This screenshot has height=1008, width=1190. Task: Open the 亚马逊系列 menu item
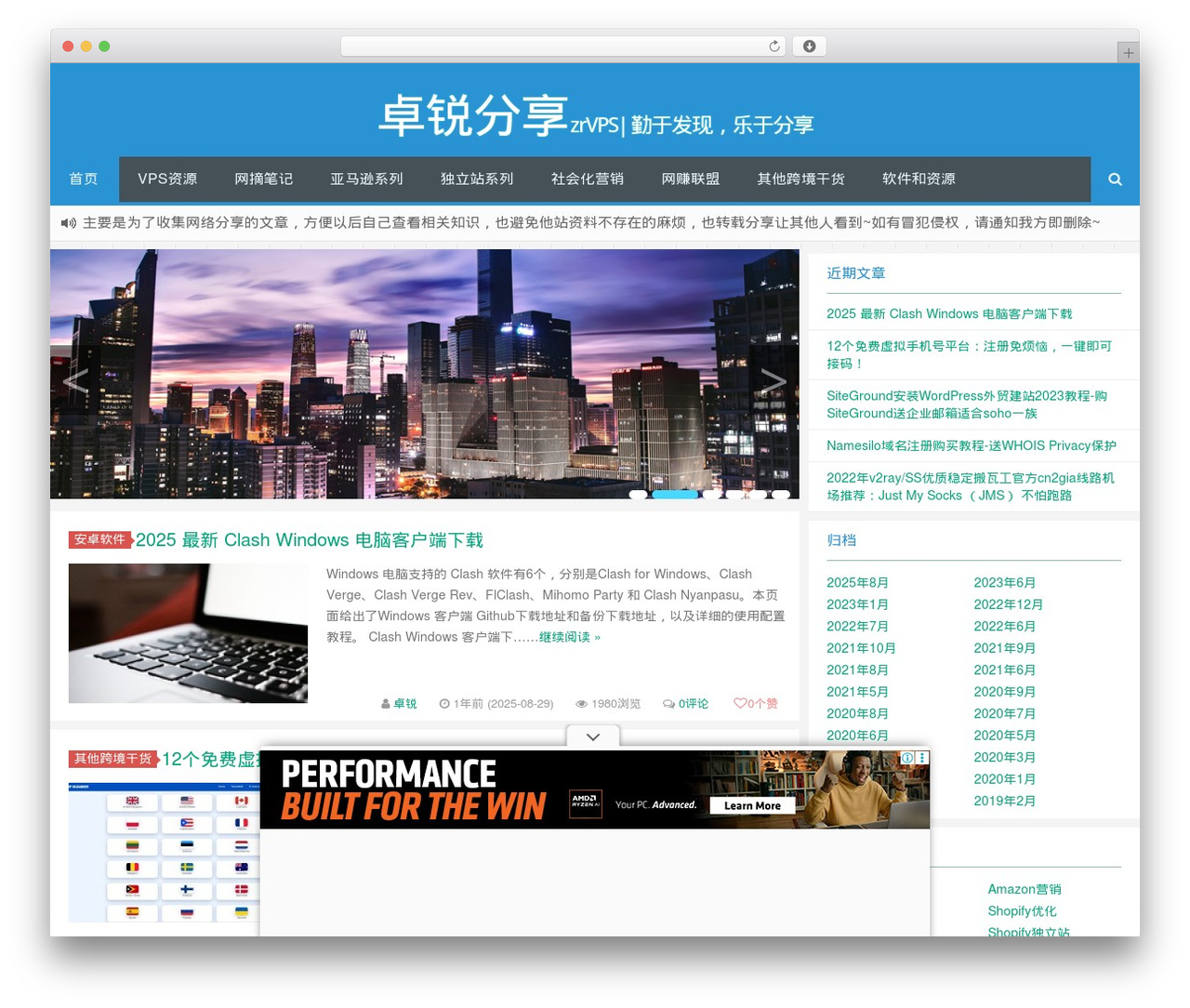coord(366,179)
